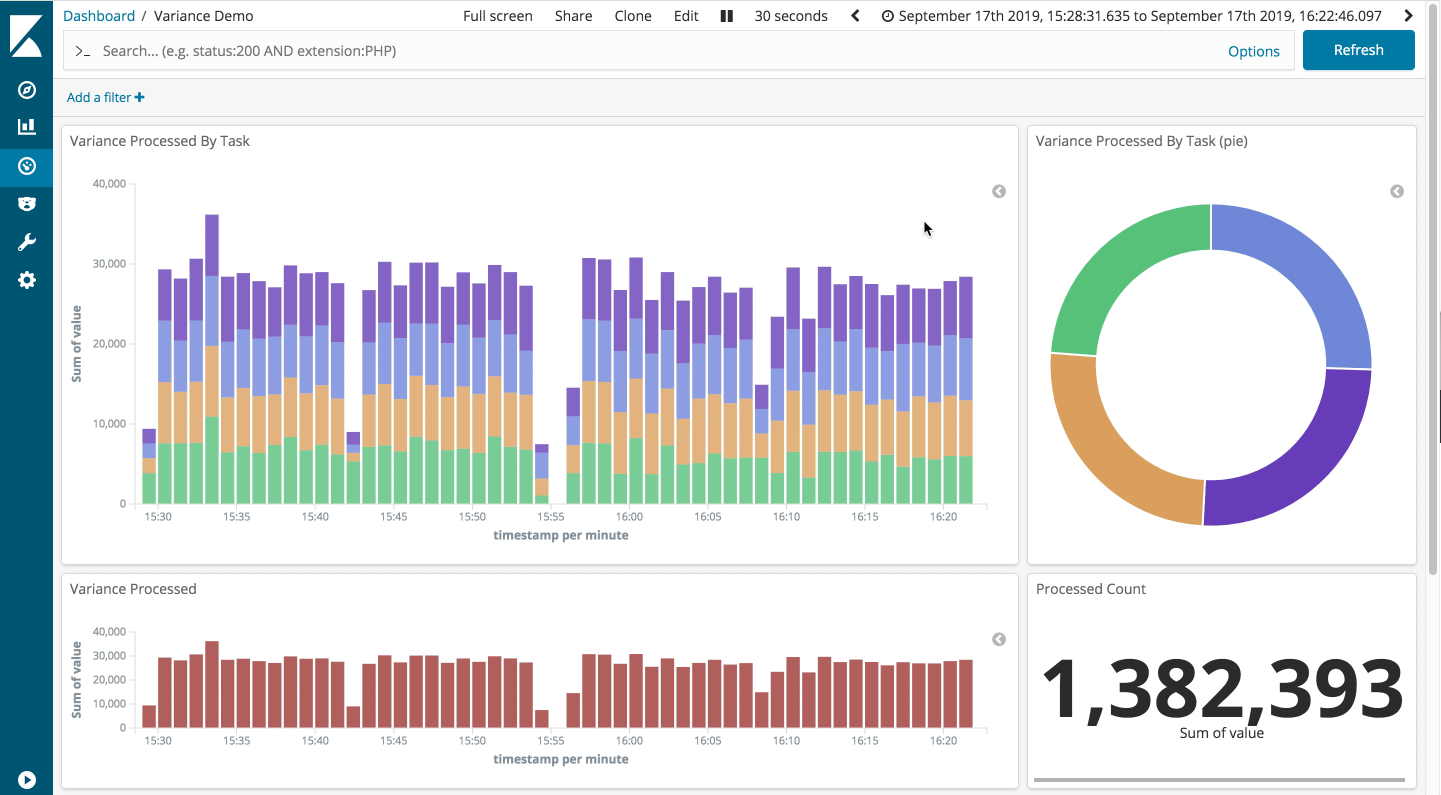Click the Variance Processed By Task panel title
This screenshot has width=1441, height=795.
coord(160,141)
